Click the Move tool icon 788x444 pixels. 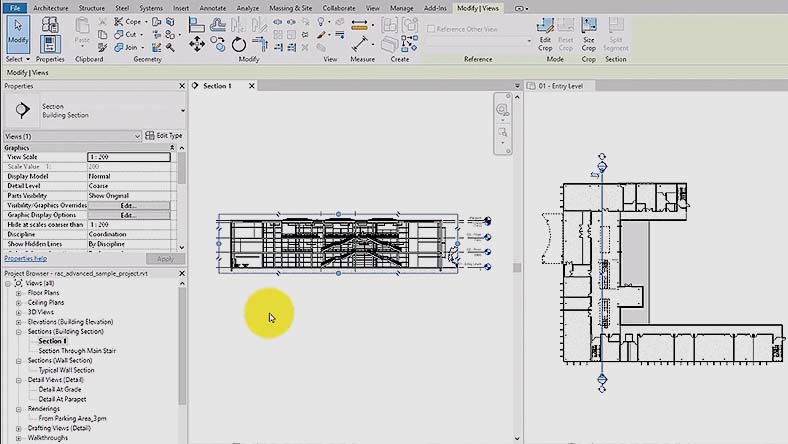(196, 44)
